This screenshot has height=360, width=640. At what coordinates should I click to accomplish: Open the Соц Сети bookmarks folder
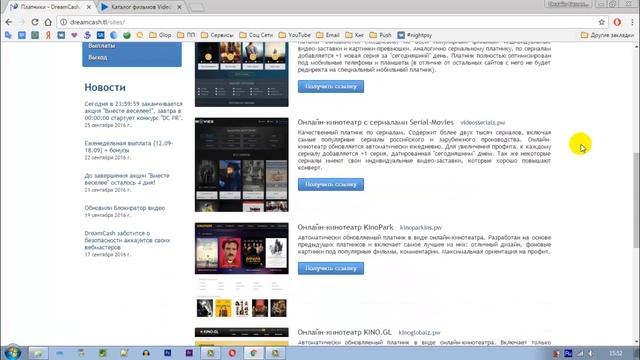point(256,35)
